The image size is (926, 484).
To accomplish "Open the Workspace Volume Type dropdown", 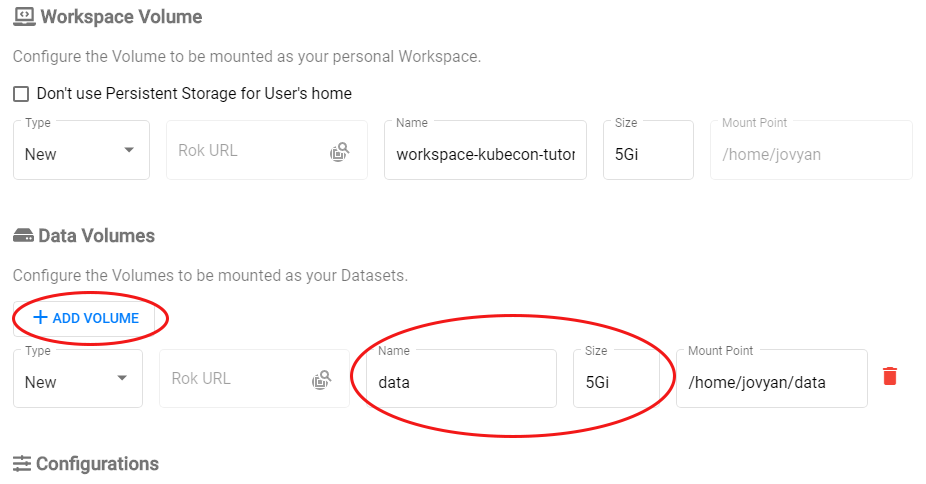I will pos(81,152).
